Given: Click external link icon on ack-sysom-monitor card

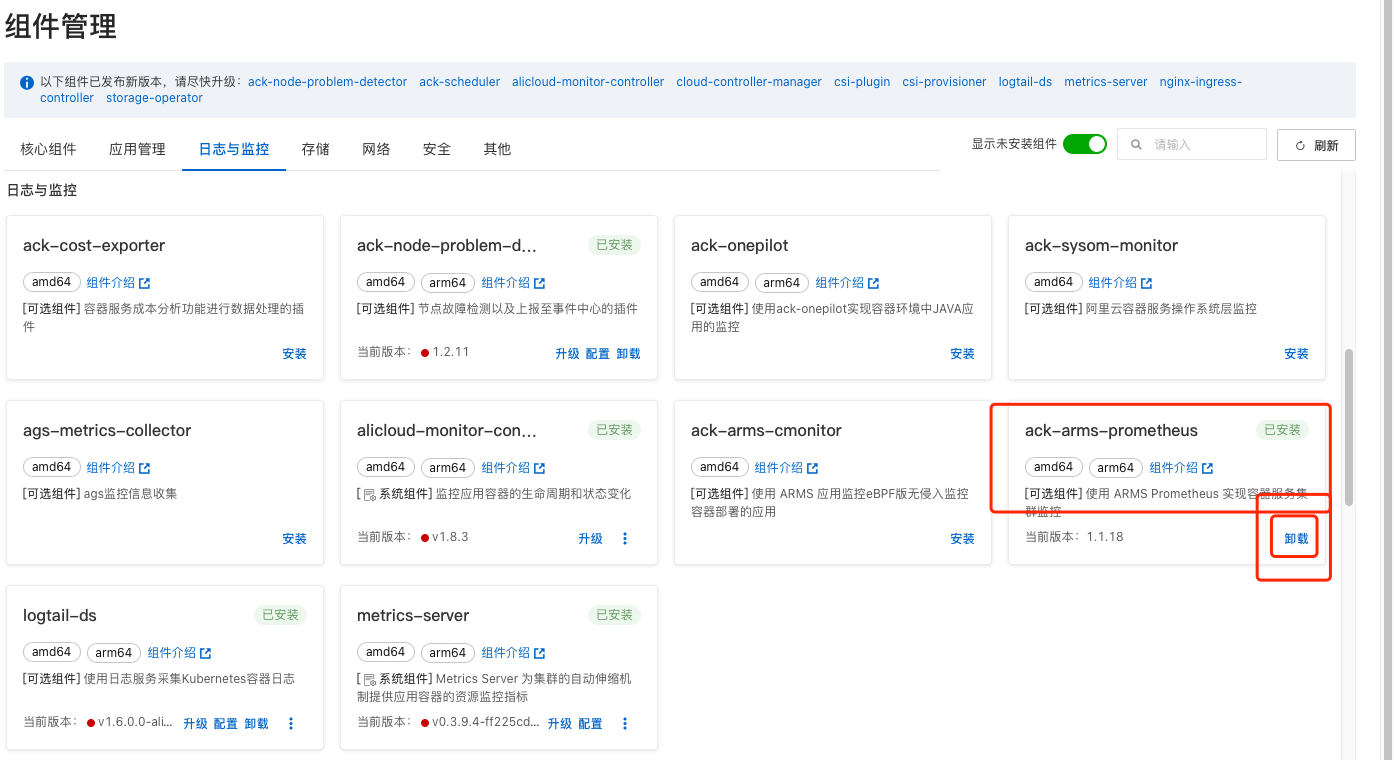Looking at the screenshot, I should click(1146, 283).
